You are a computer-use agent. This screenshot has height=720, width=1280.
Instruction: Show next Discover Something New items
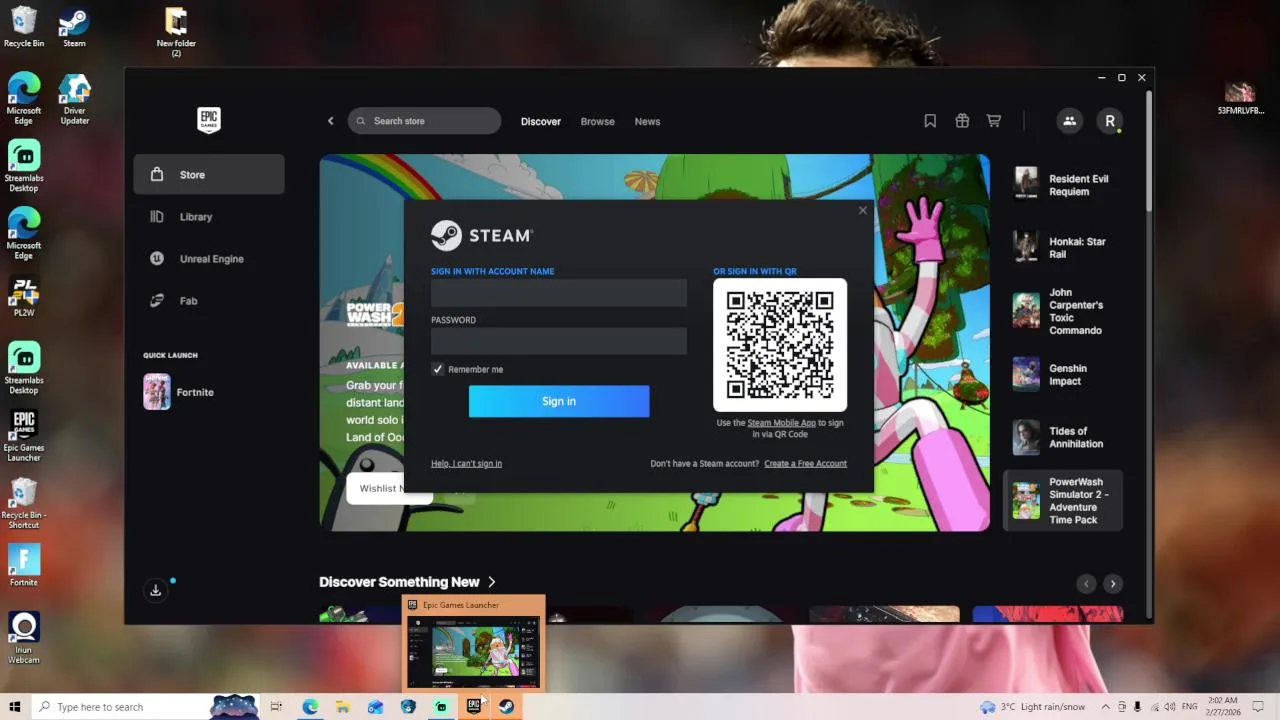[x=1113, y=584]
